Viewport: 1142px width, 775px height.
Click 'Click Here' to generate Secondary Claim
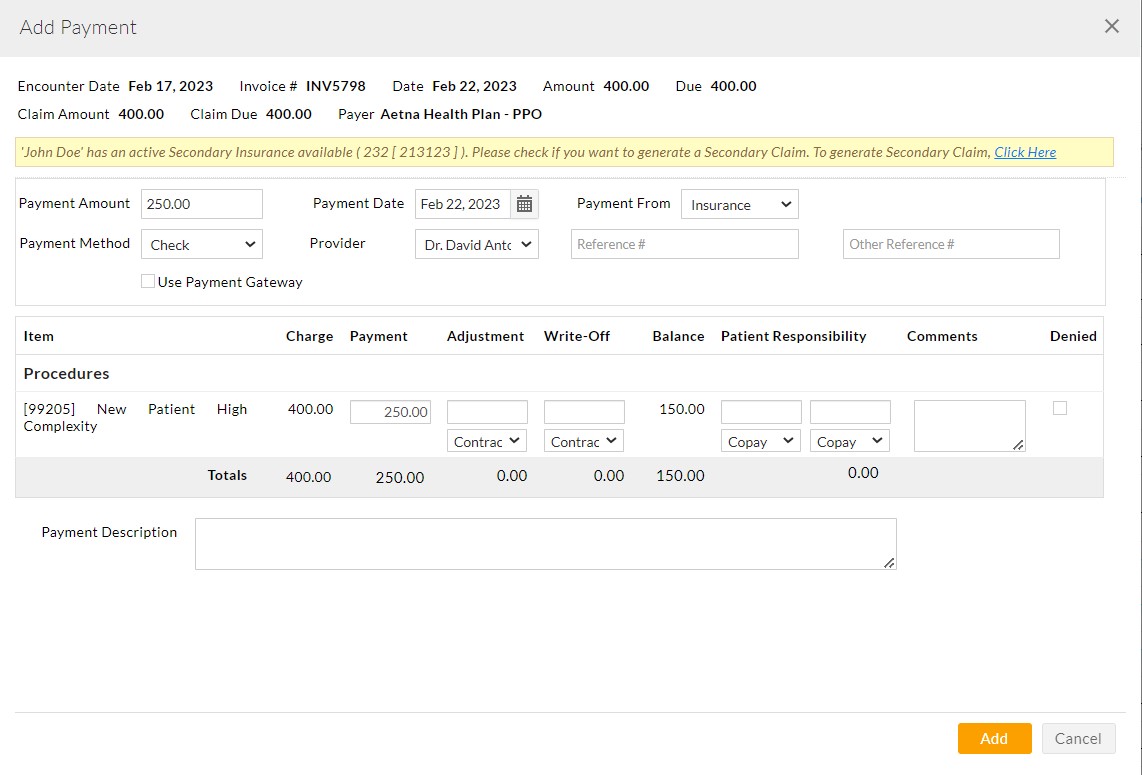click(x=1026, y=152)
